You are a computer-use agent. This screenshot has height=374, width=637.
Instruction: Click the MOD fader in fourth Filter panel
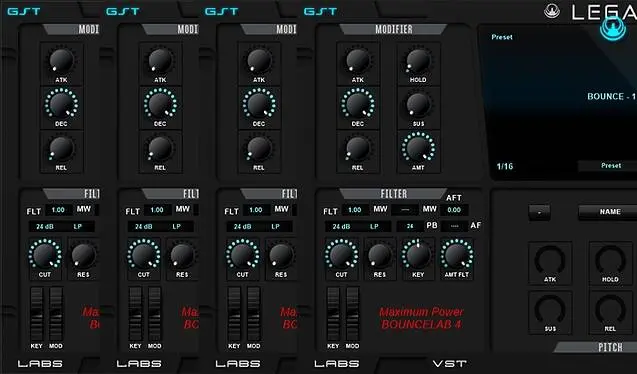click(x=352, y=314)
